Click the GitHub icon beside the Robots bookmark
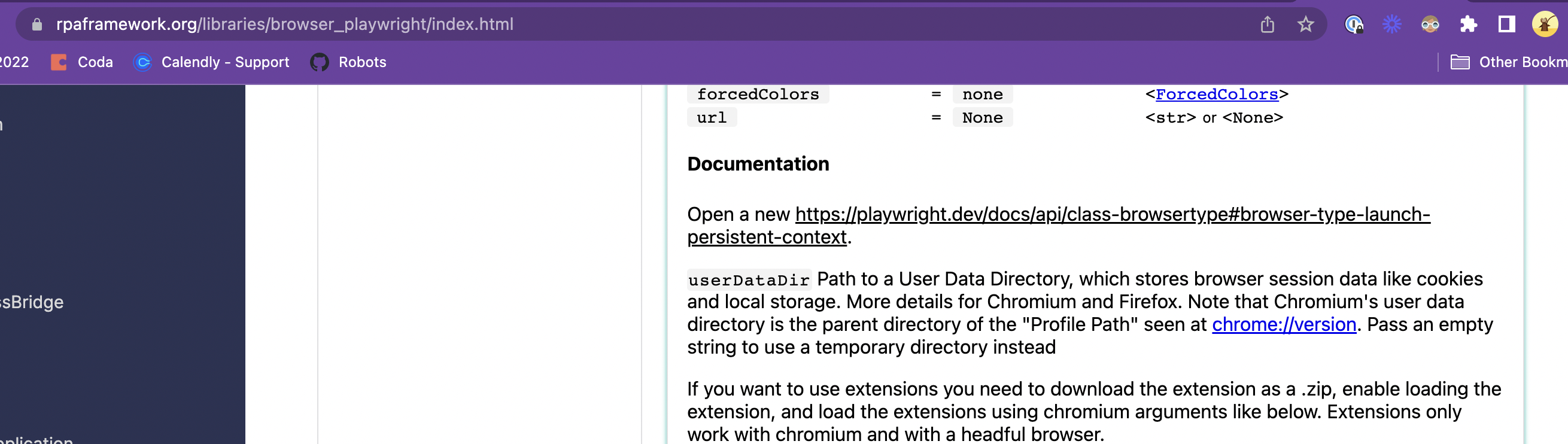The image size is (1568, 444). click(x=321, y=62)
